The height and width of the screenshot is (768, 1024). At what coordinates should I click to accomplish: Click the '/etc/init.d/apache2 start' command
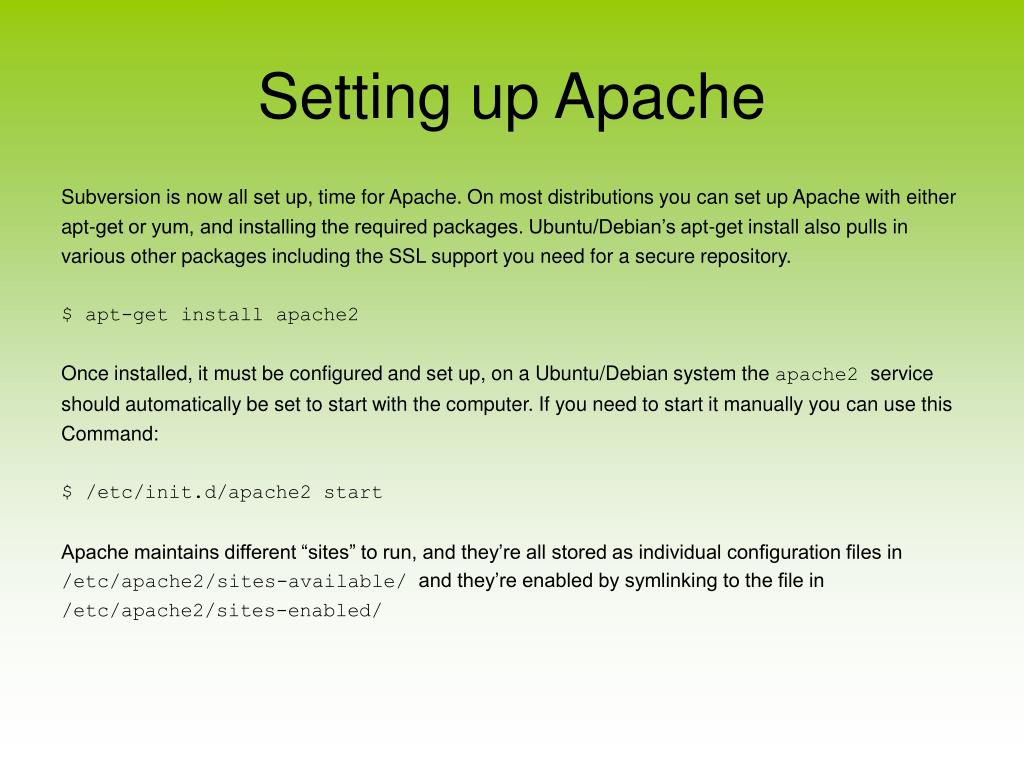(234, 492)
